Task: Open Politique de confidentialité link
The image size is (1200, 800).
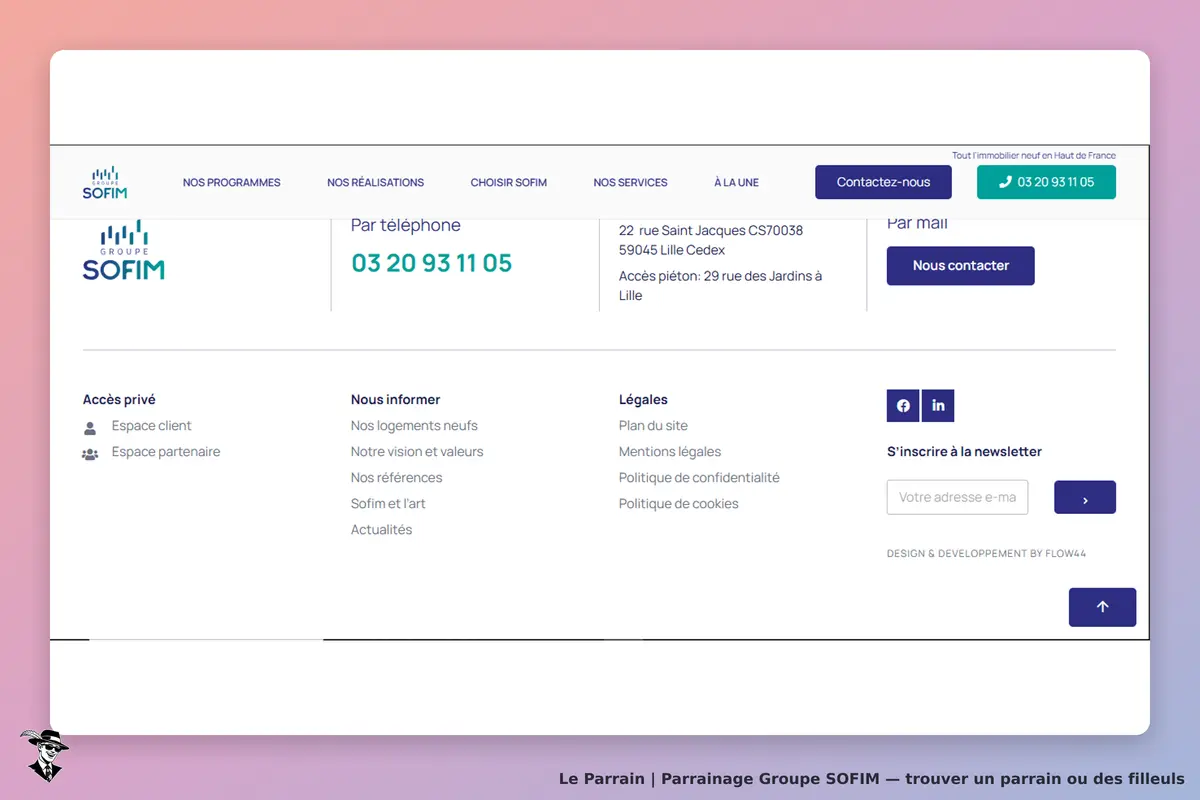Action: click(699, 478)
